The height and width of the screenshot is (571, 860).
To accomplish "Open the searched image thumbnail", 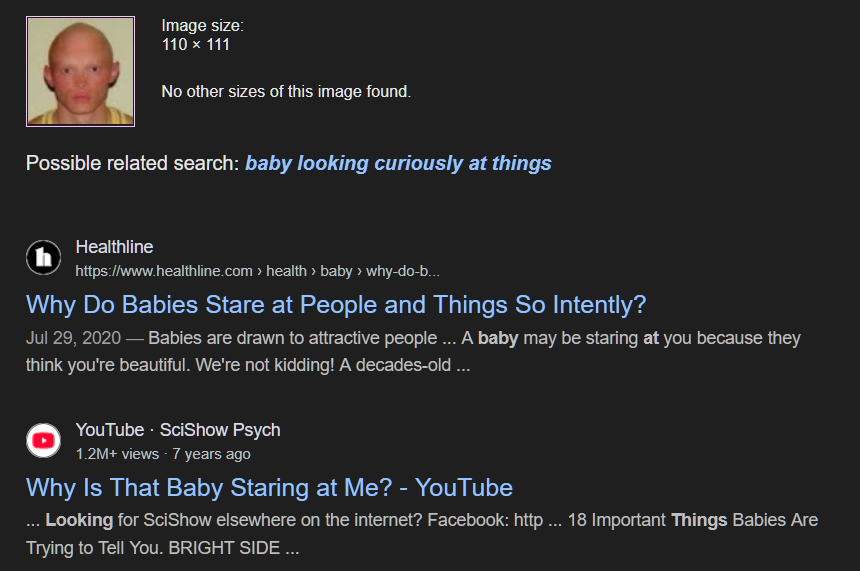I will (x=81, y=71).
